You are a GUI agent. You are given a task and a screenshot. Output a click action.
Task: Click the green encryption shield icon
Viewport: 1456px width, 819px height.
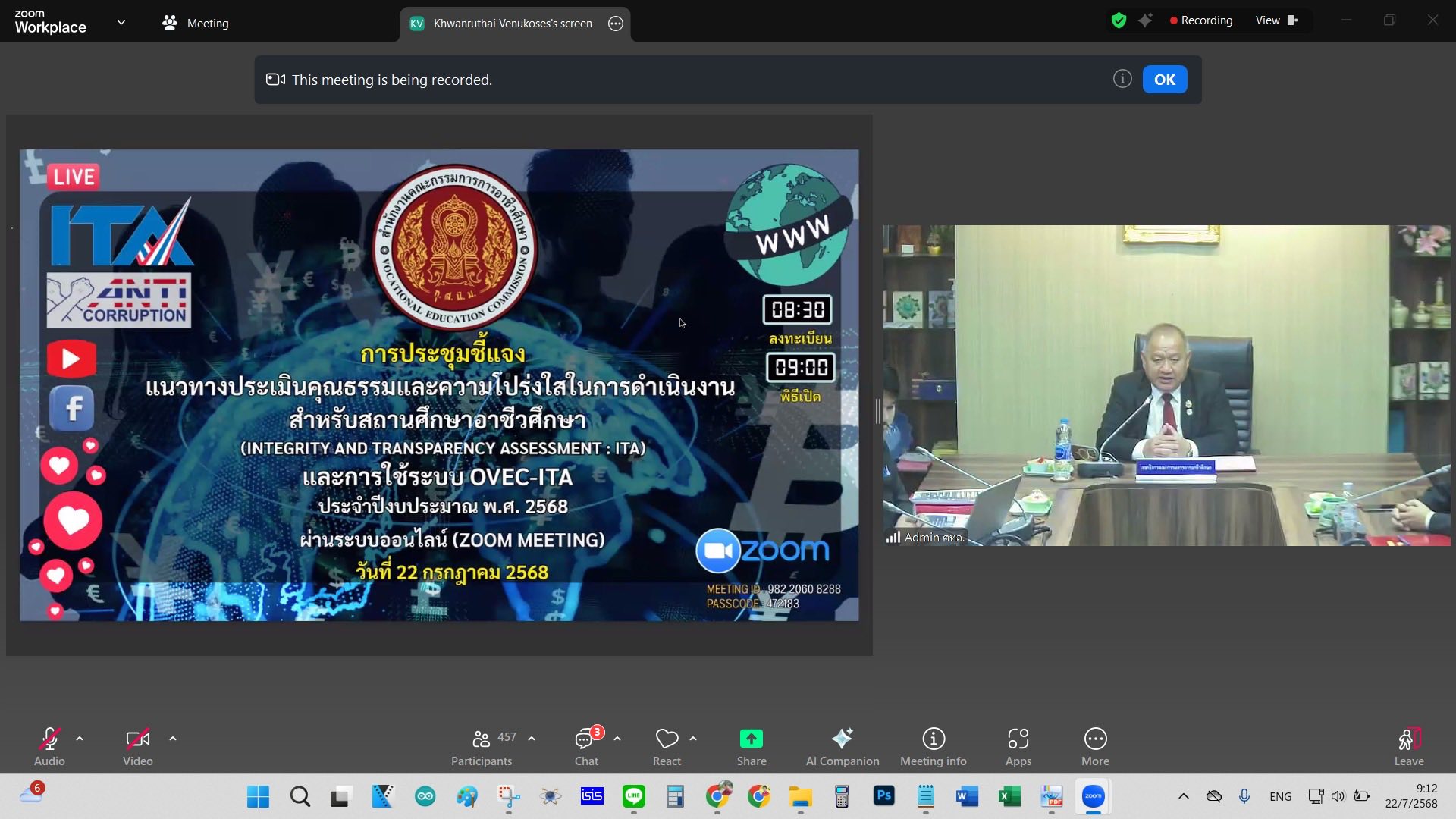point(1119,20)
